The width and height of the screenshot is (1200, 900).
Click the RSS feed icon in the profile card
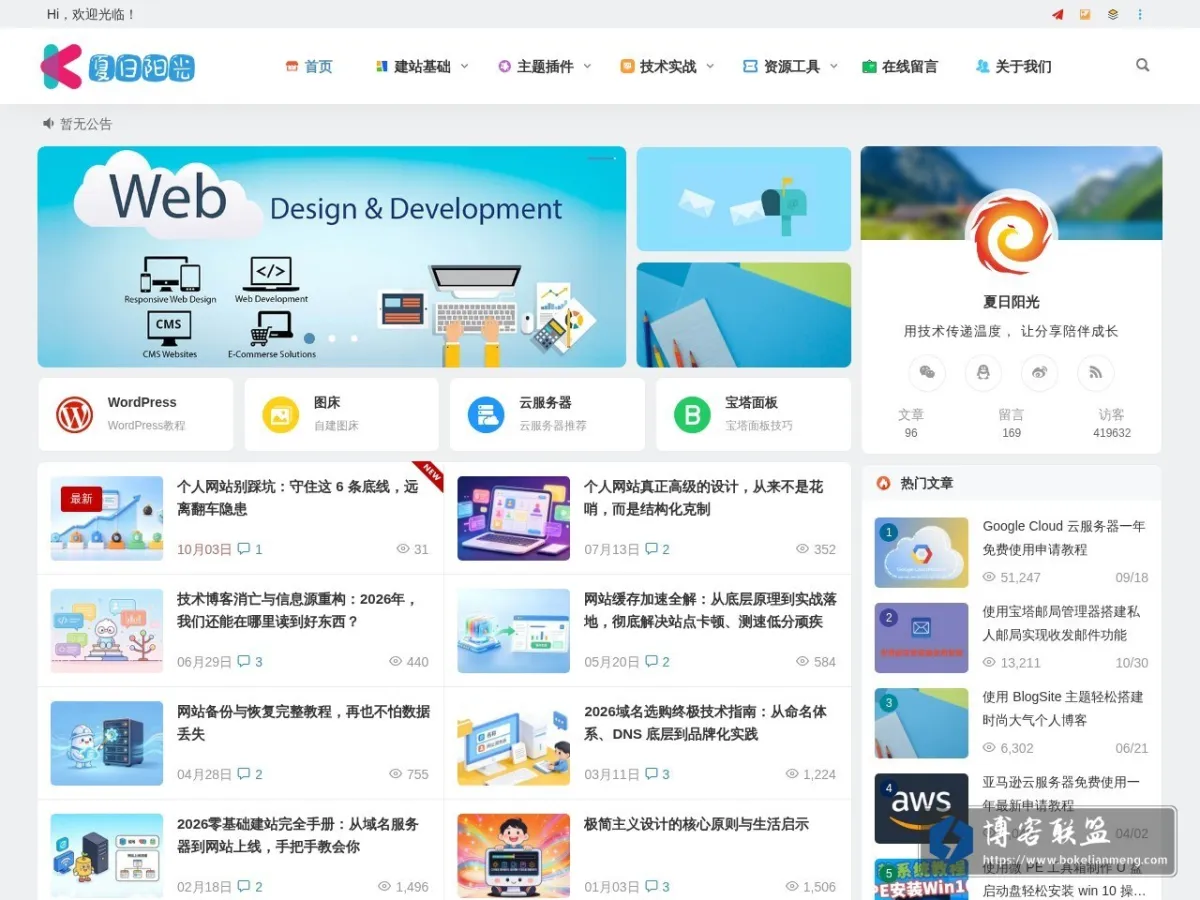click(x=1096, y=373)
